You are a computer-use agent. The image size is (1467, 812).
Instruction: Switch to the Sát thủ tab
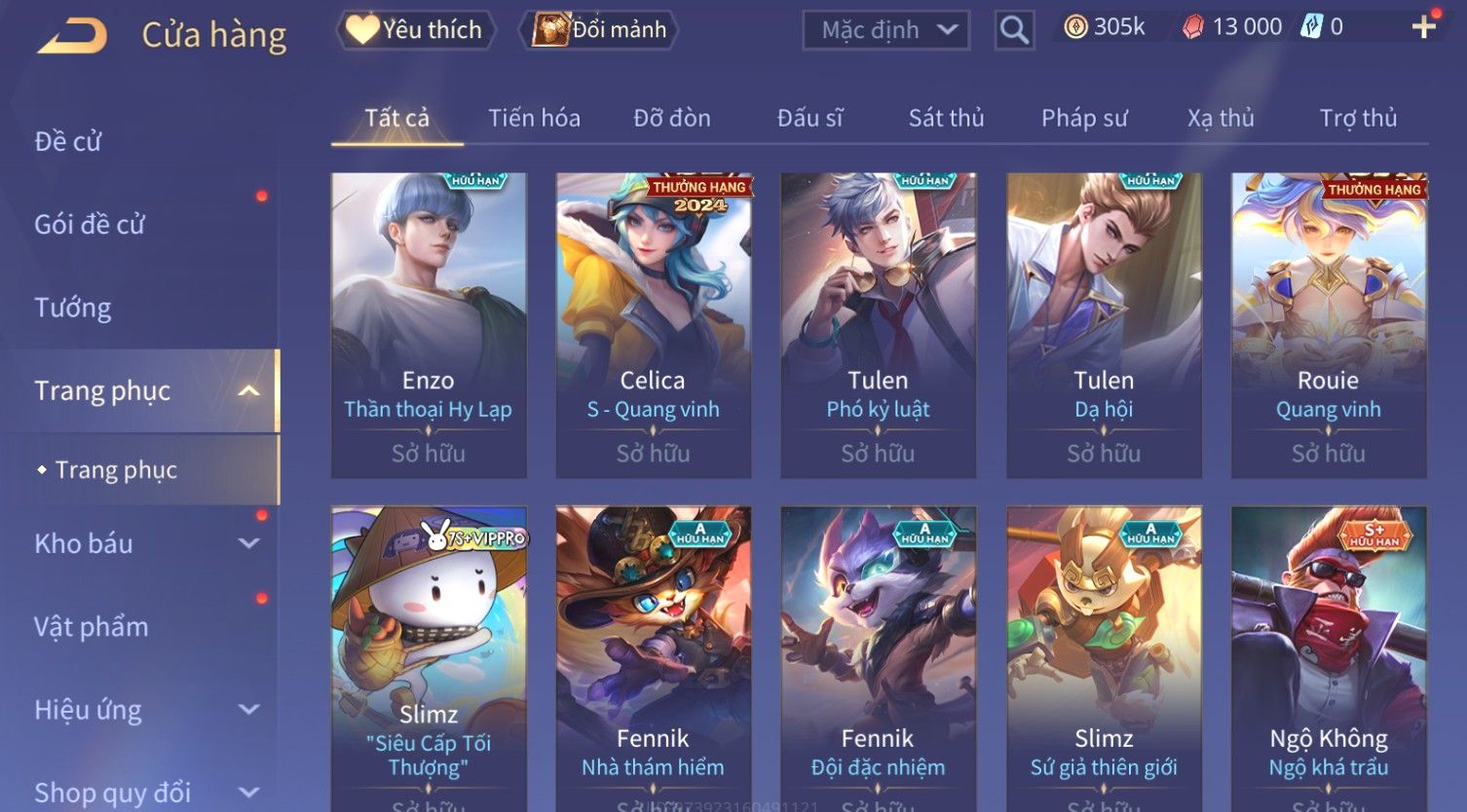pos(946,118)
